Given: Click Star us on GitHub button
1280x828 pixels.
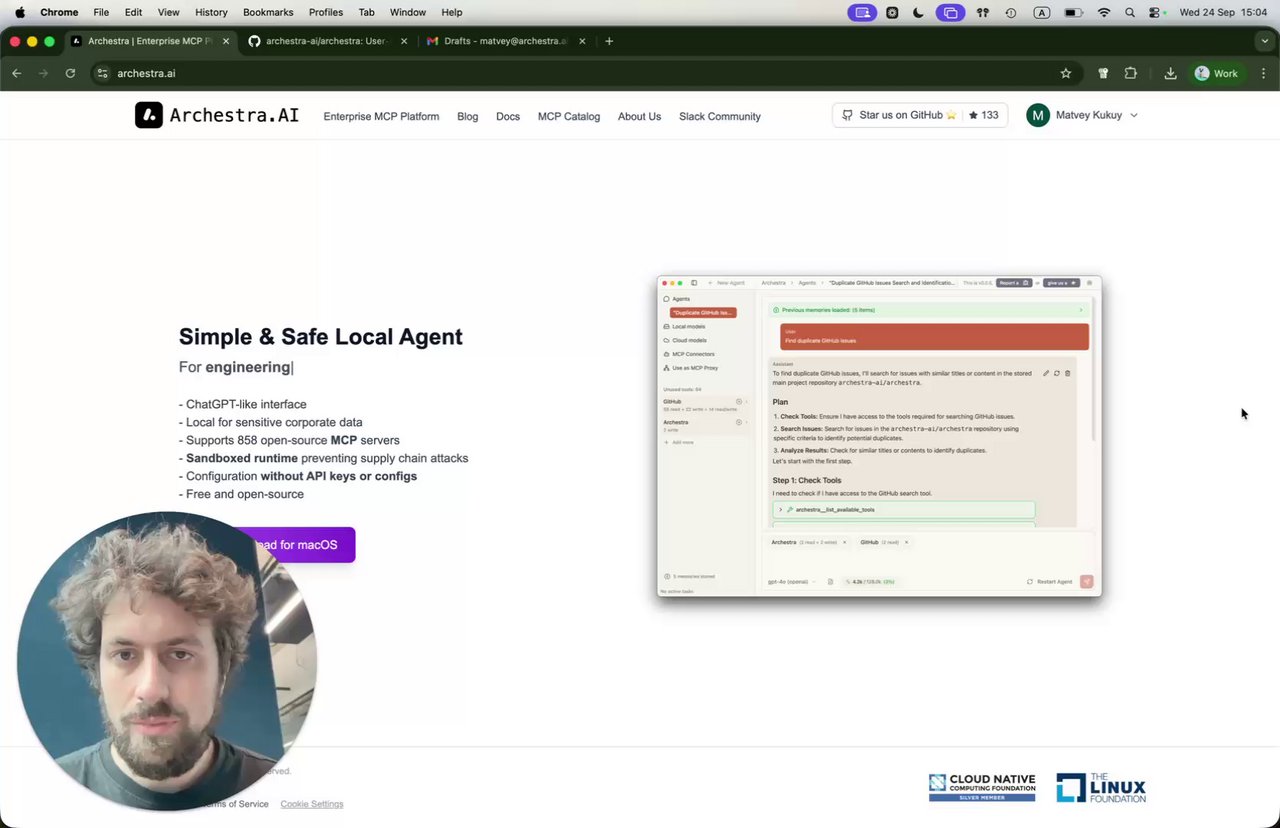Looking at the screenshot, I should click(x=920, y=115).
